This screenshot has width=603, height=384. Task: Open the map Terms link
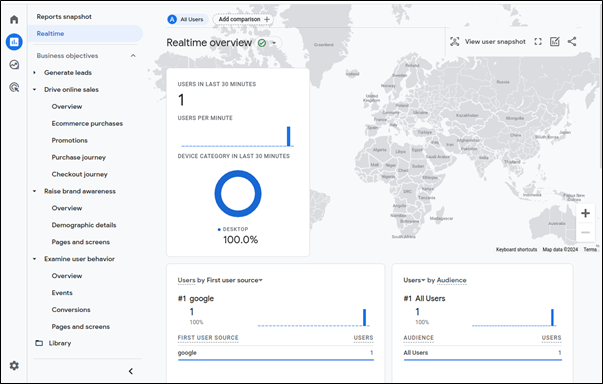tap(590, 249)
